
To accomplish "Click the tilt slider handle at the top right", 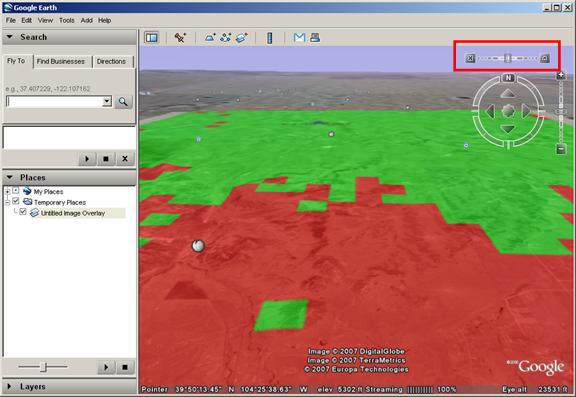I will [x=507, y=58].
